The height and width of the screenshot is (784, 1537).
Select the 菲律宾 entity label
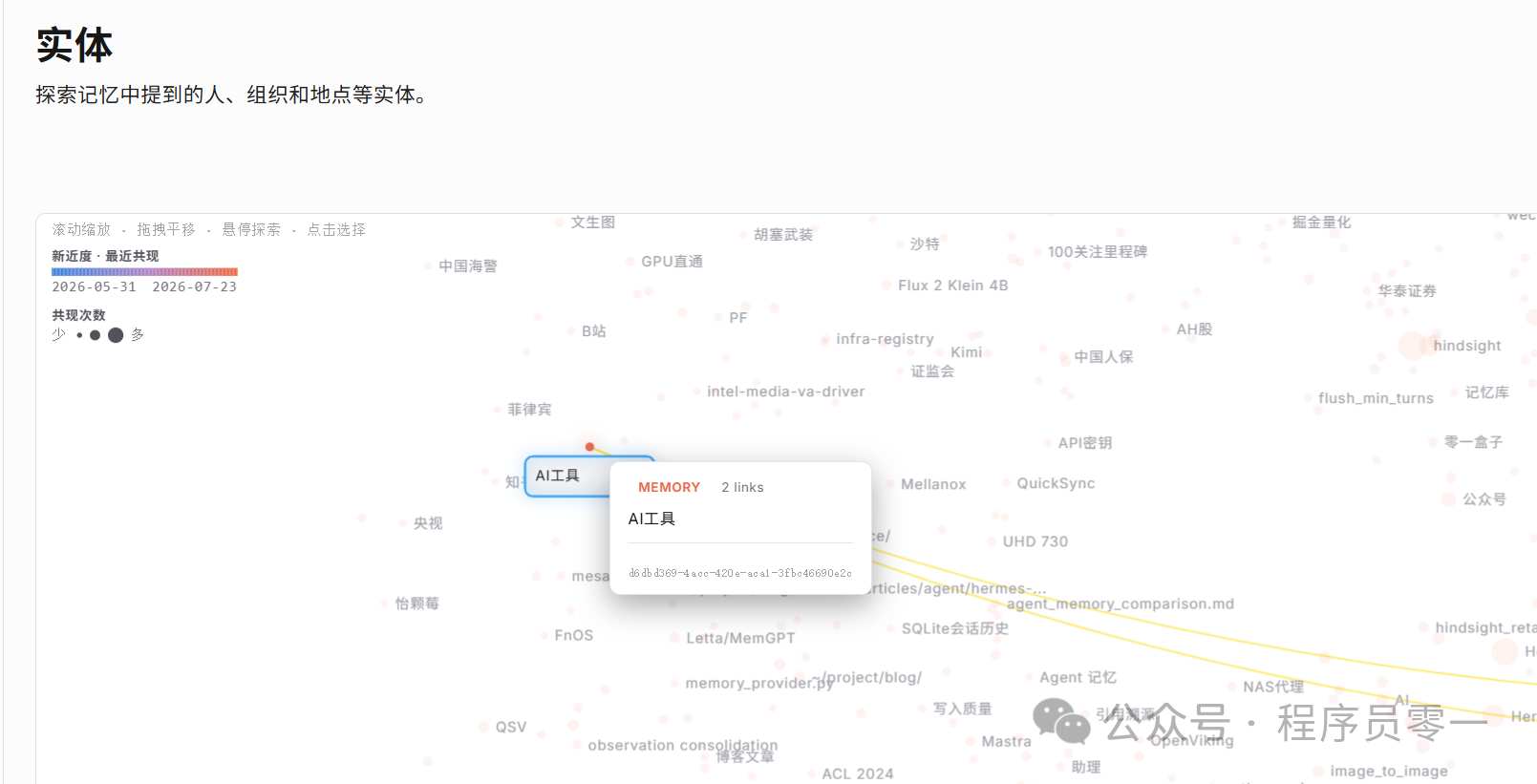[x=529, y=410]
